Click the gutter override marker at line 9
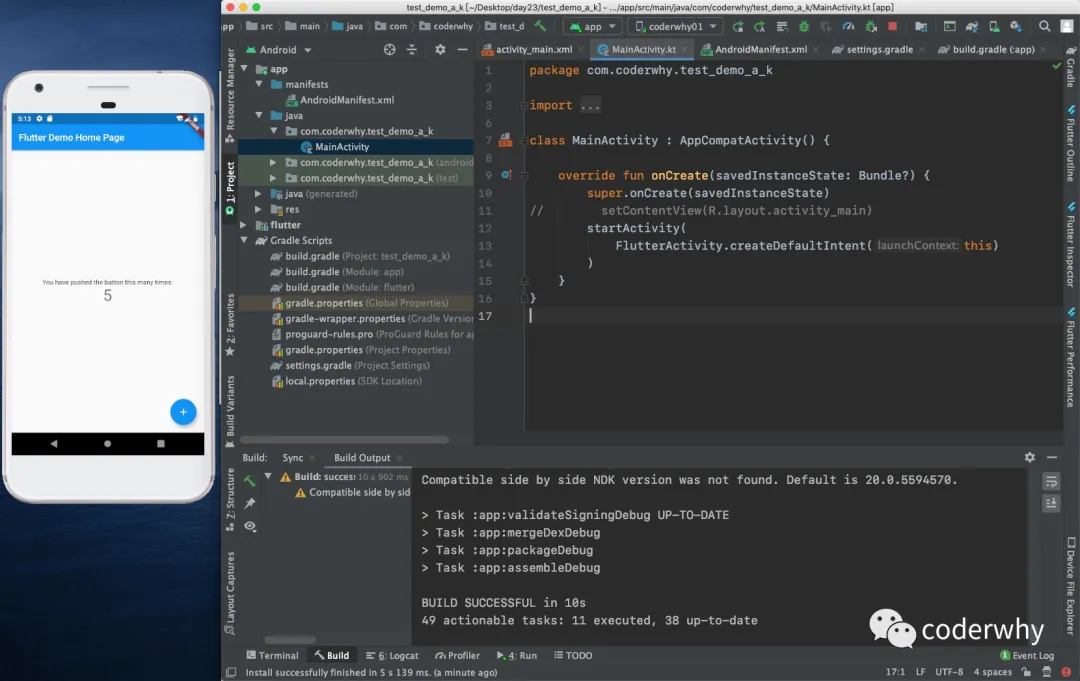Screen dimensions: 1080x681 506,175
